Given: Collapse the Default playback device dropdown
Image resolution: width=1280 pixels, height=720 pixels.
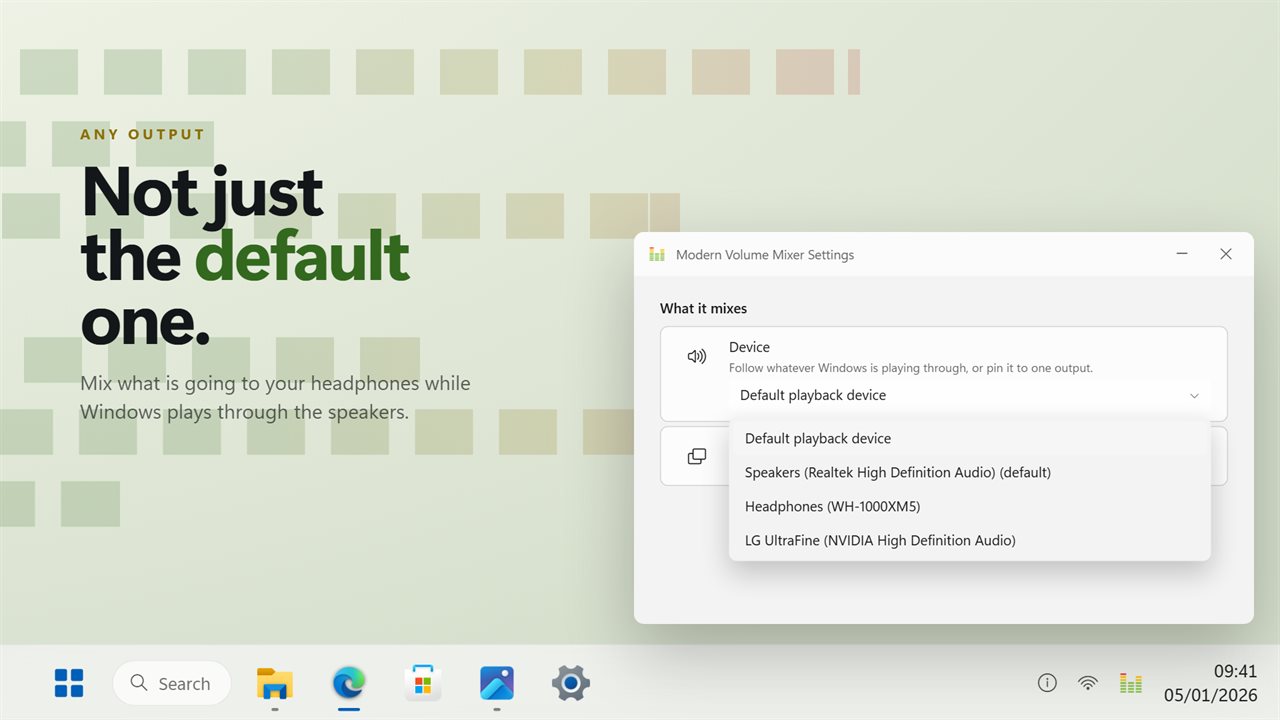Looking at the screenshot, I should tap(969, 395).
